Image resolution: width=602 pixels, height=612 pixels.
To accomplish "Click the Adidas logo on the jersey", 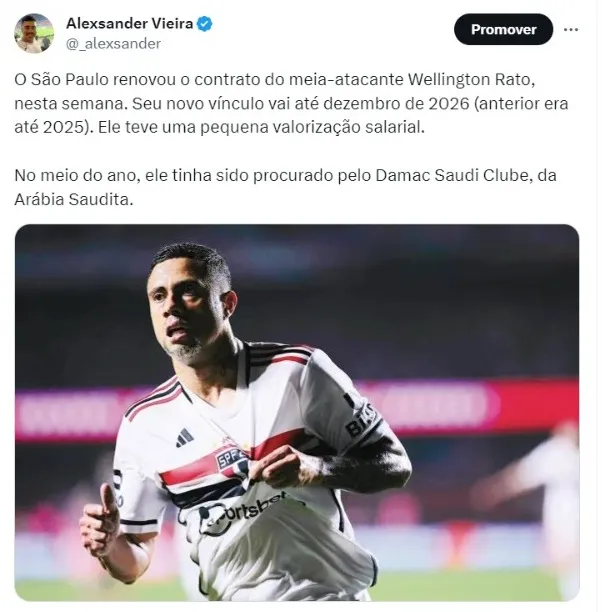I will tap(185, 438).
